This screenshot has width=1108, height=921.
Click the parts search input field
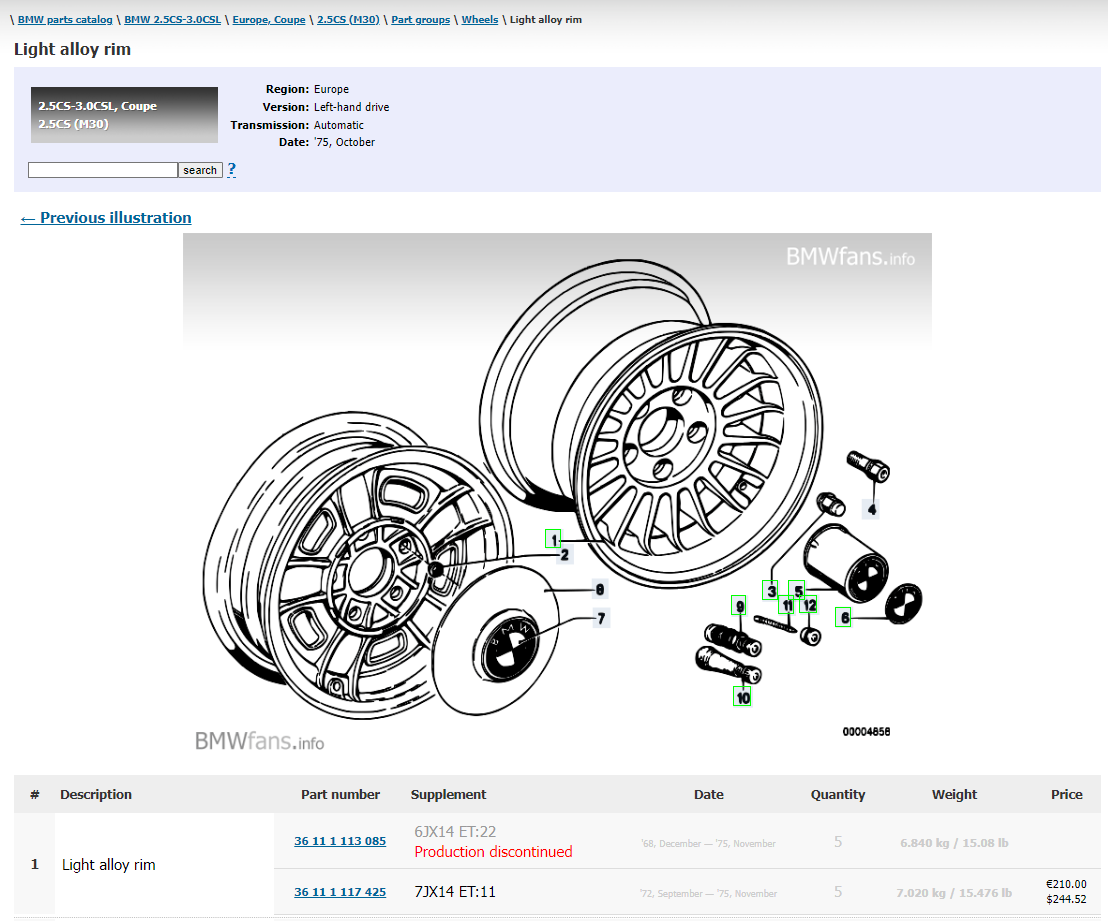click(x=102, y=170)
